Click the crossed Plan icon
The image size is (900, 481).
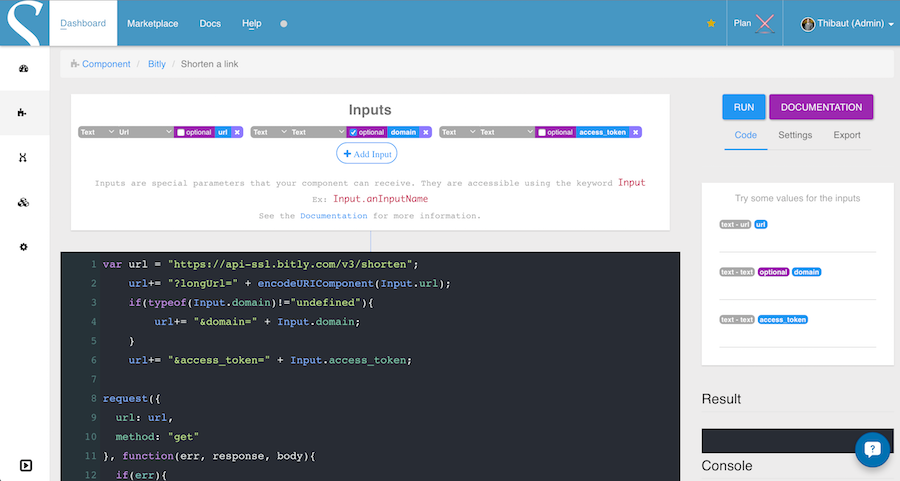point(765,24)
